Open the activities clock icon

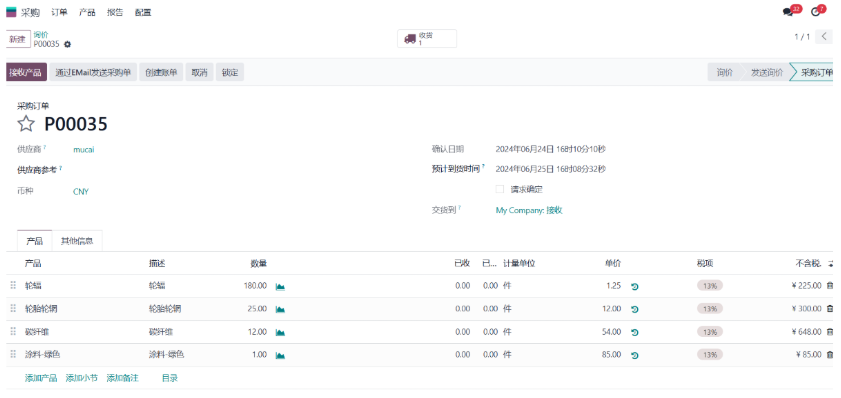coord(816,12)
